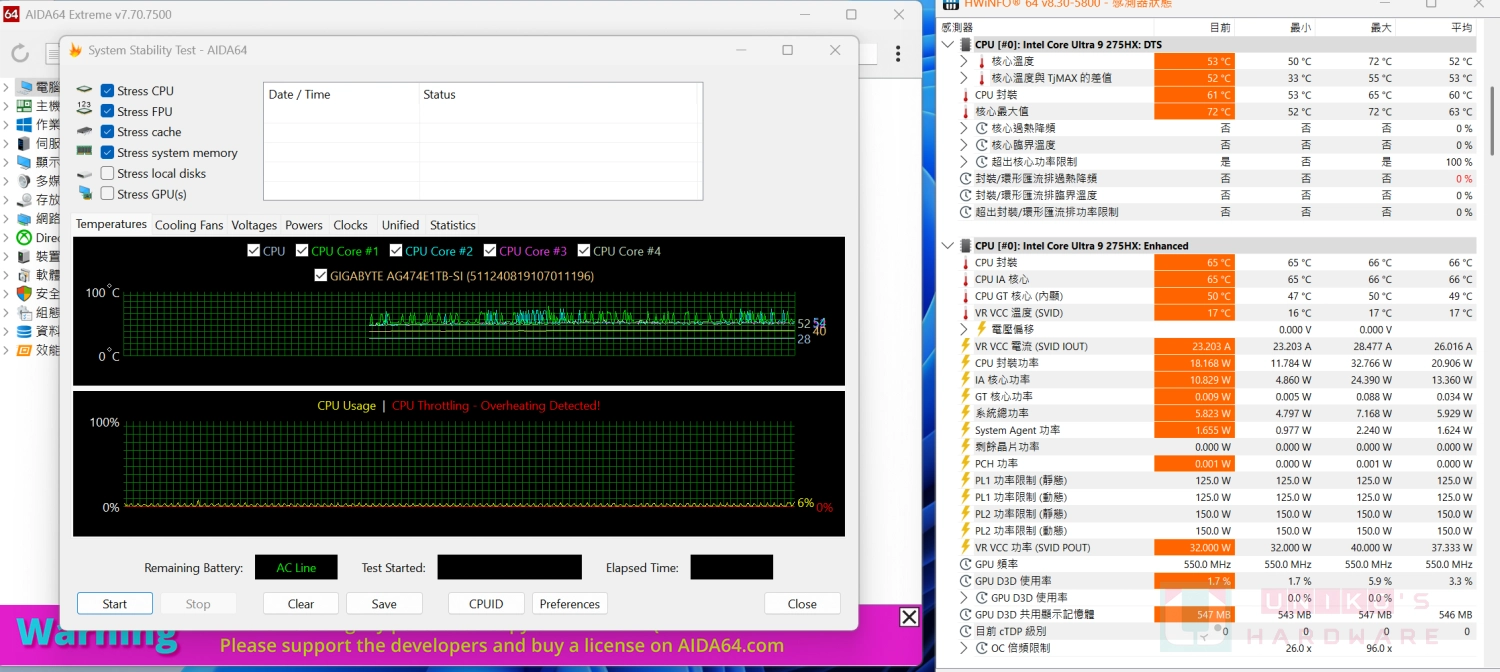This screenshot has height=672, width=1500.
Task: Switch to the Voltages tab
Action: tap(254, 225)
